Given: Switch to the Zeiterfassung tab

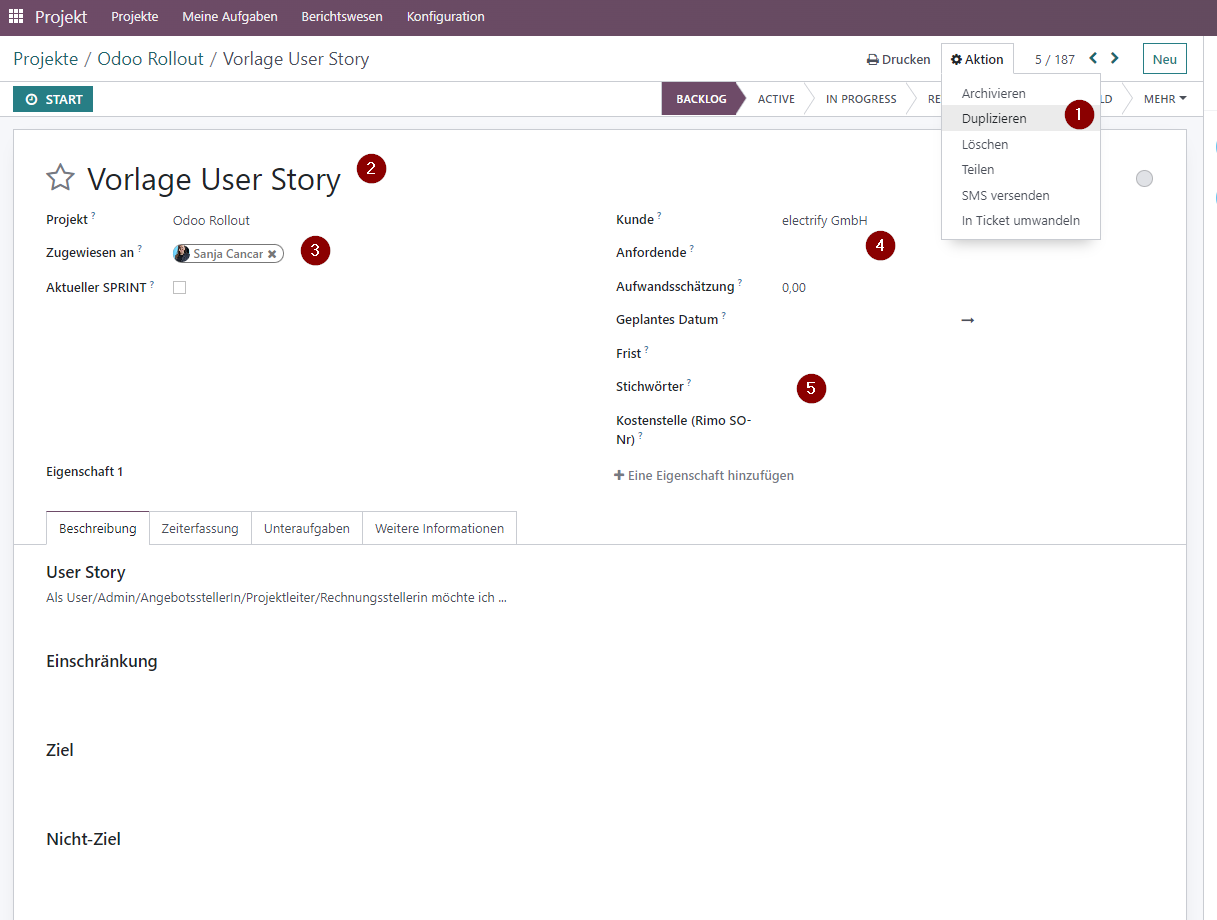Looking at the screenshot, I should [200, 528].
